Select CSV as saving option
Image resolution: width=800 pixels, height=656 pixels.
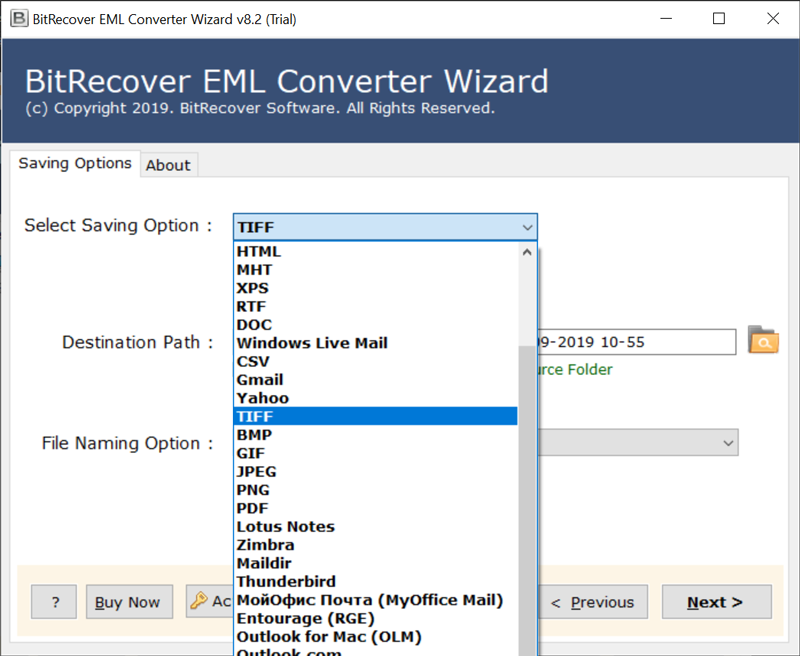tap(375, 362)
